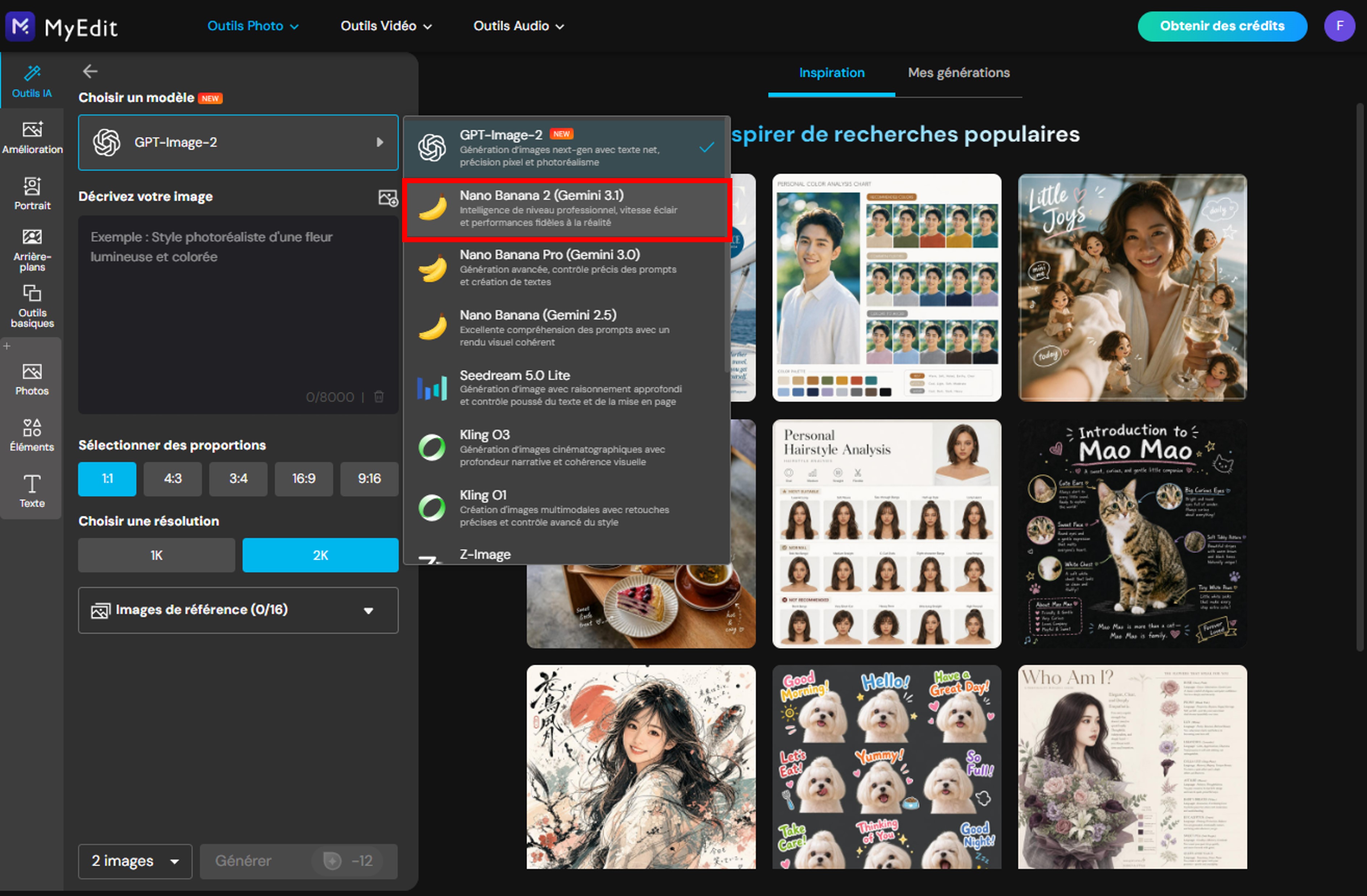Viewport: 1367px width, 896px height.
Task: Open the Amélioration sidebar tool
Action: pos(32,138)
